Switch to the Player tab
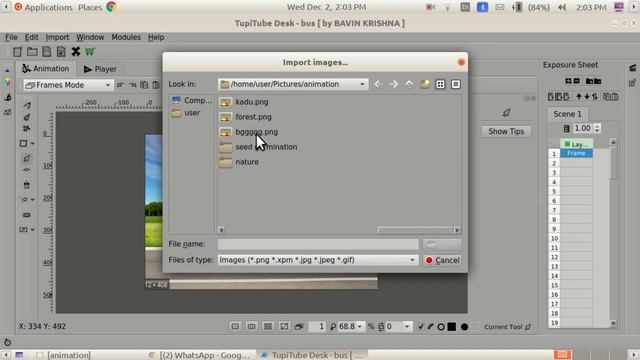This screenshot has width=640, height=360. point(100,69)
